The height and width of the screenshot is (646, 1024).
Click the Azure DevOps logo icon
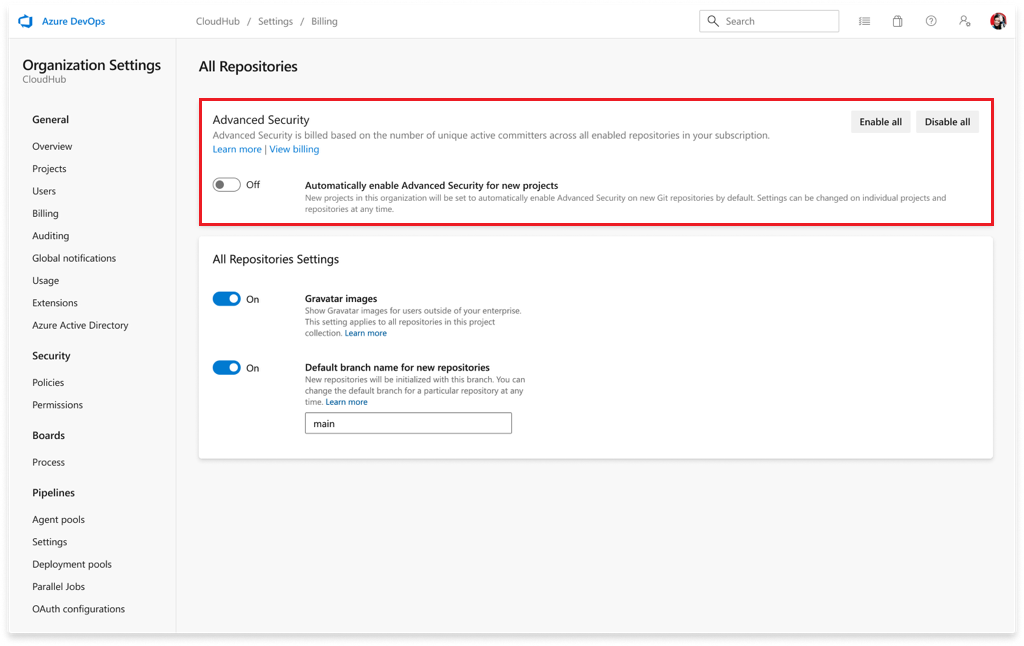(x=26, y=21)
